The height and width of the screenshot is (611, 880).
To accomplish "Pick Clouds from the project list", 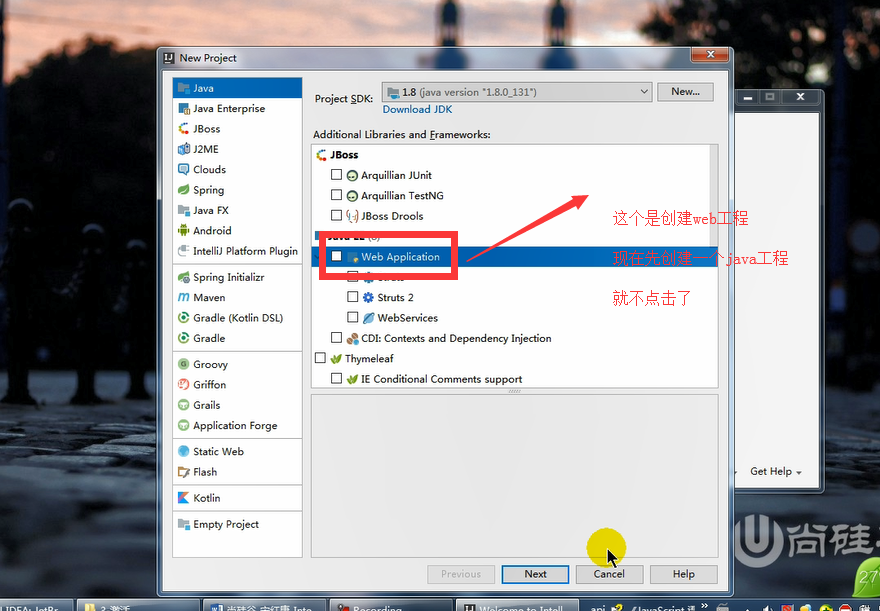I will pyautogui.click(x=237, y=169).
